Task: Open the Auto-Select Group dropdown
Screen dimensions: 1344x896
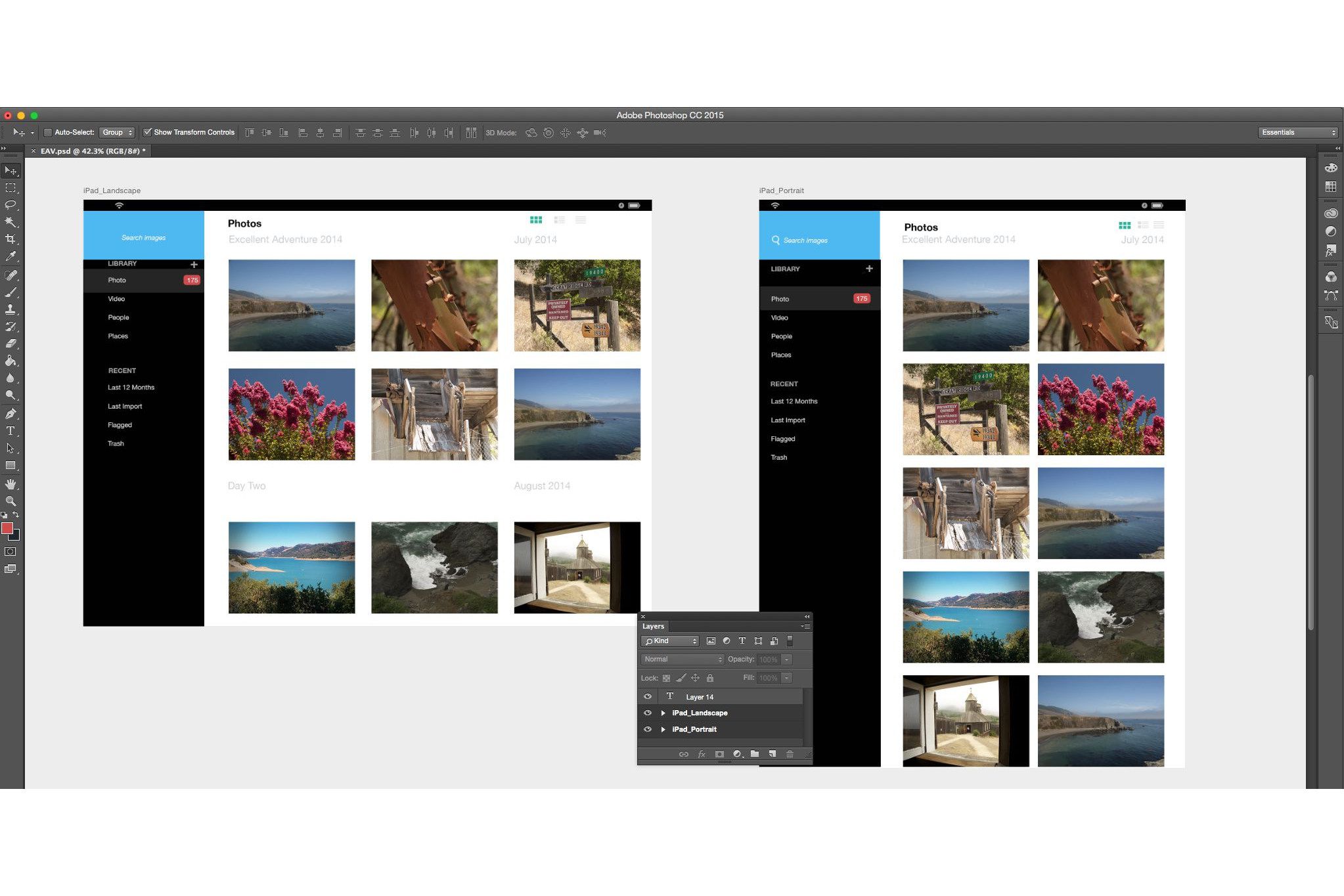Action: (x=118, y=132)
